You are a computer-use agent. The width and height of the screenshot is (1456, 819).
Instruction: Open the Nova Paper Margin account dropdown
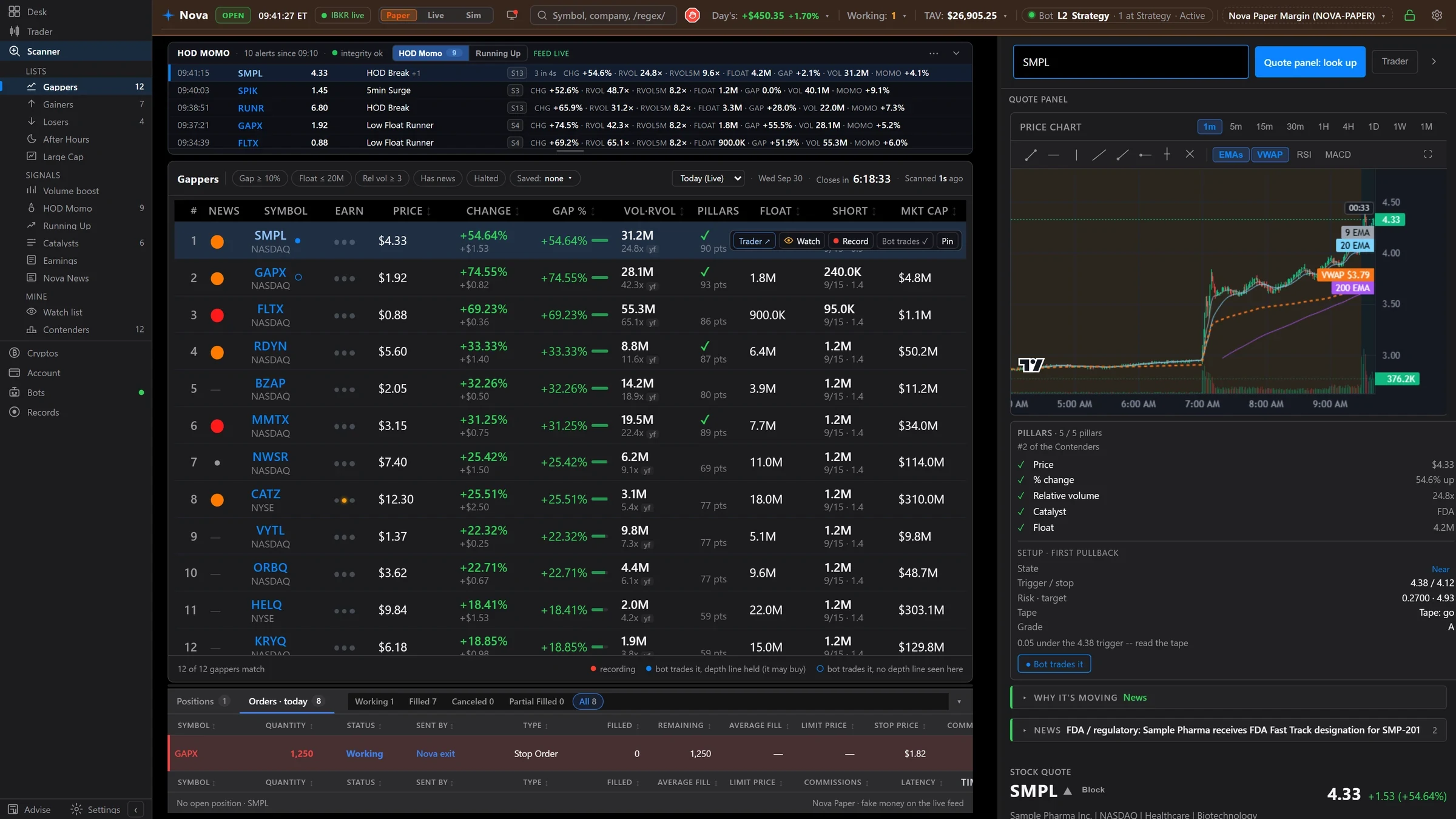[x=1307, y=16]
